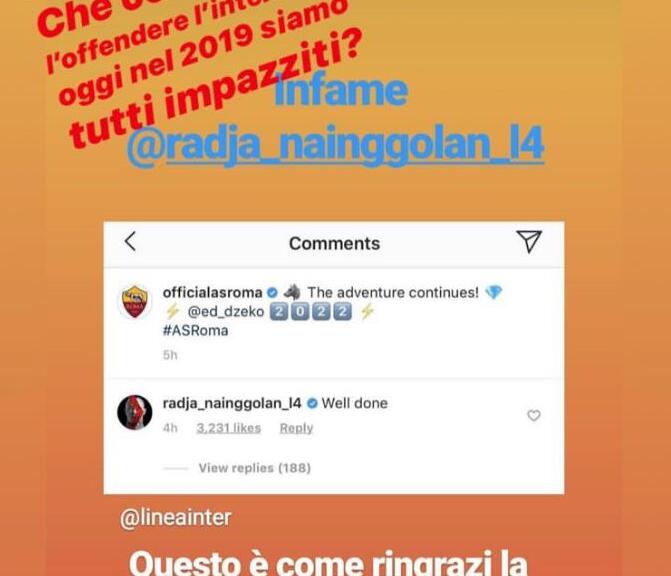
Task: Open the #ASRoma hashtag
Action: click(x=195, y=330)
